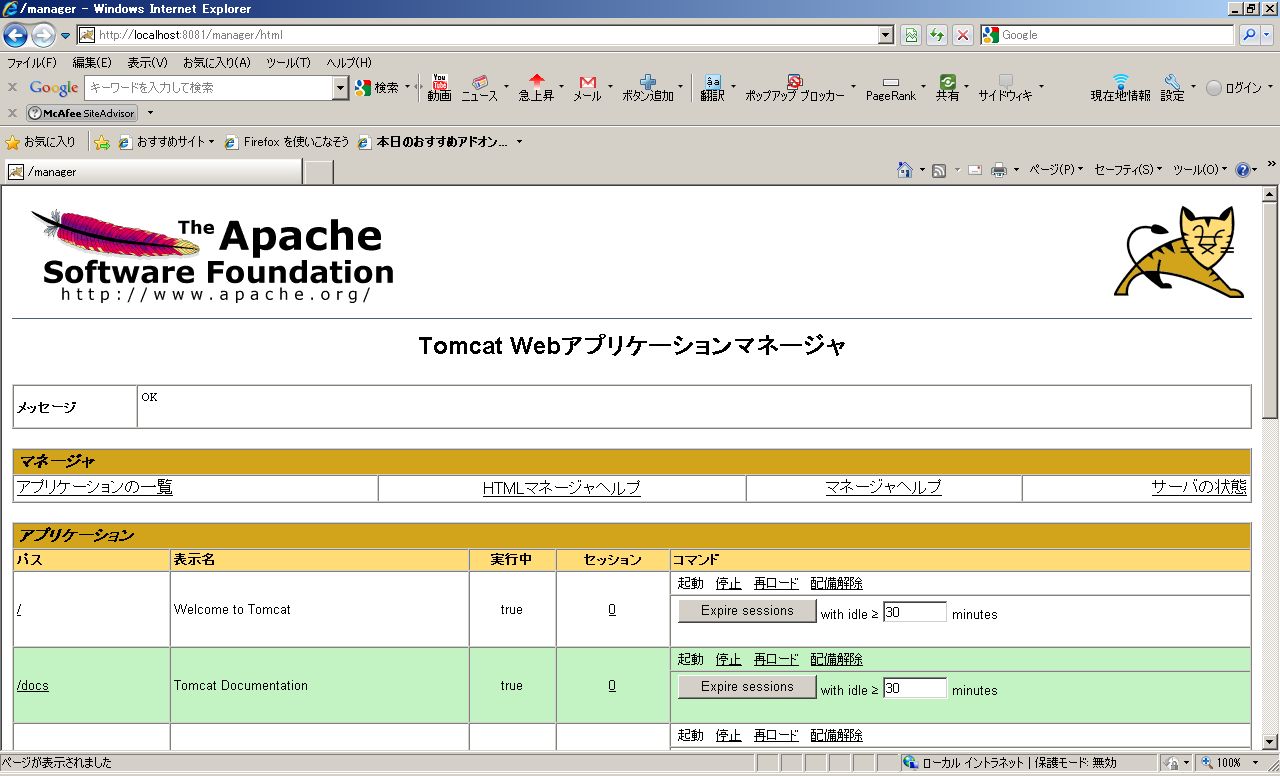Open the セーフティ(S) command bar dropdown
The image size is (1280, 776).
tap(1128, 170)
